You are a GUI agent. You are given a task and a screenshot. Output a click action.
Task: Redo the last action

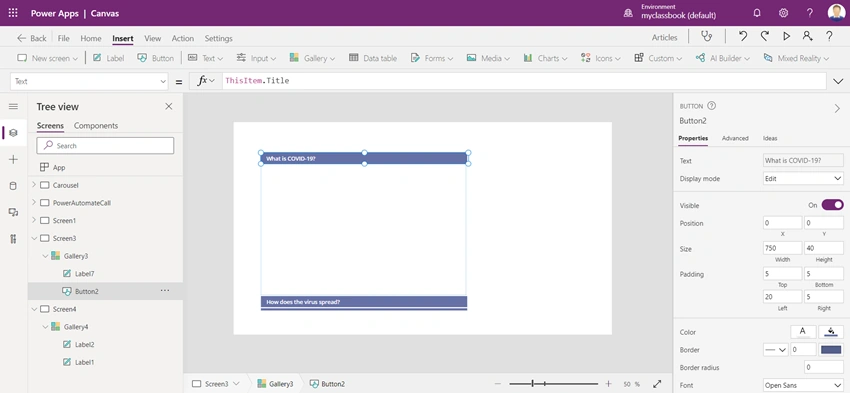click(764, 36)
